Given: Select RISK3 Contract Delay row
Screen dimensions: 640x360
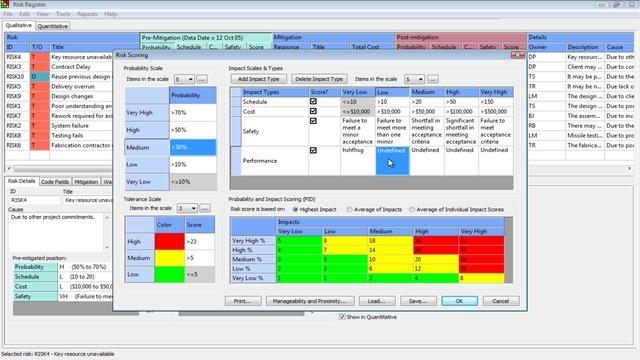Looking at the screenshot, I should pyautogui.click(x=58, y=67).
